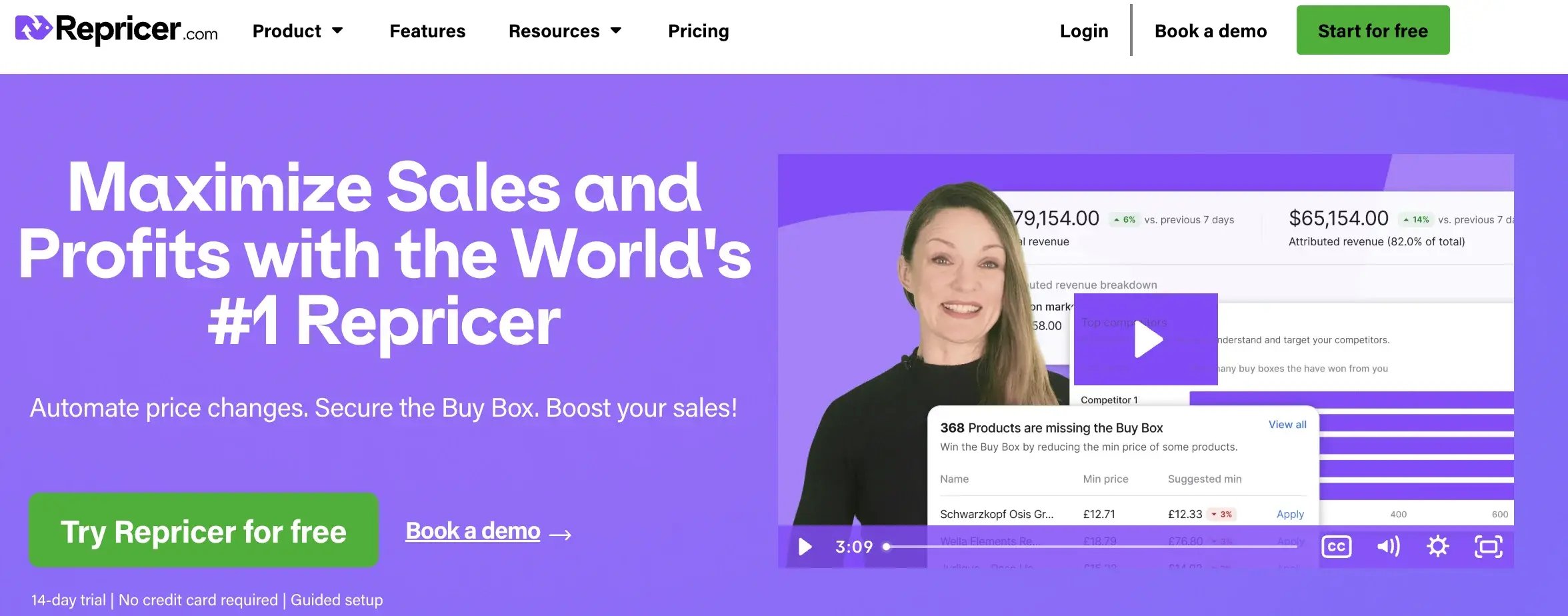Click Try Repricer for free button
The width and height of the screenshot is (1568, 616).
click(203, 531)
